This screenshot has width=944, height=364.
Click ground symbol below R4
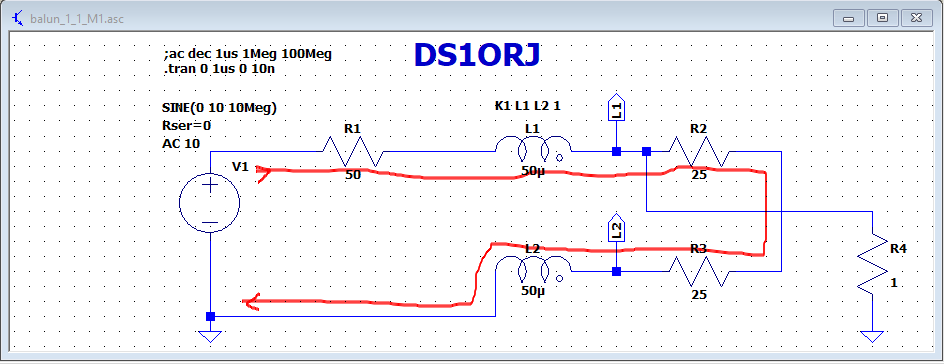(872, 336)
